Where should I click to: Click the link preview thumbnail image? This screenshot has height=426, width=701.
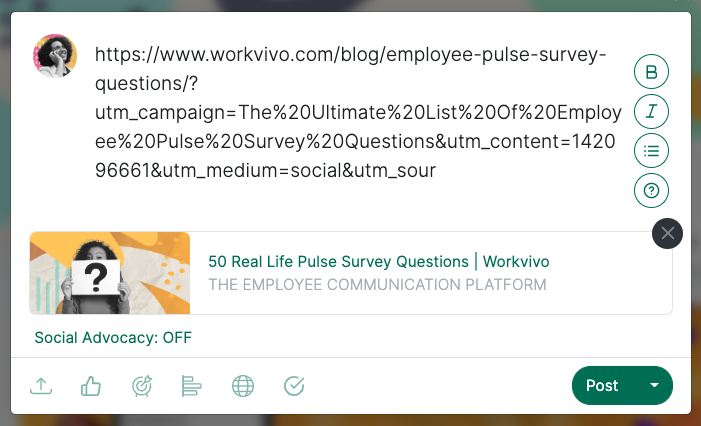tap(110, 273)
